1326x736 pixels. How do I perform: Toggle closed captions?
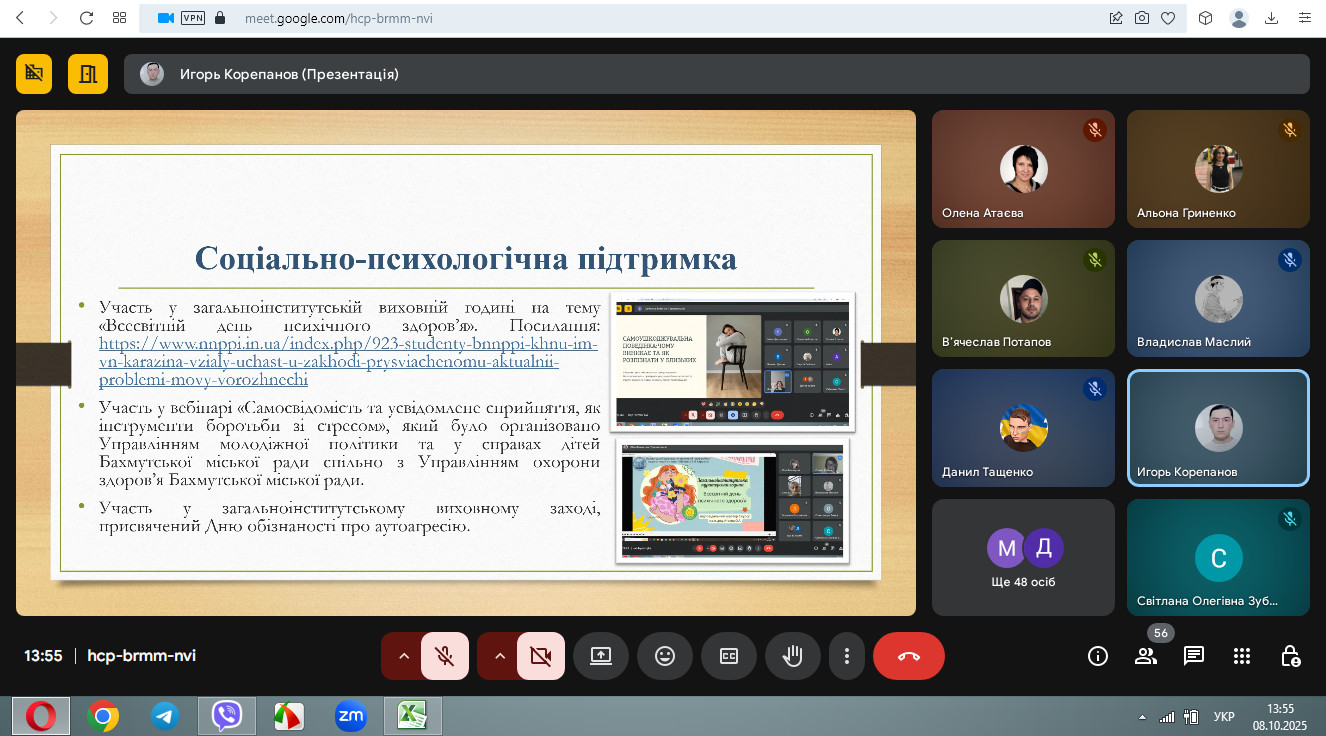click(x=729, y=656)
